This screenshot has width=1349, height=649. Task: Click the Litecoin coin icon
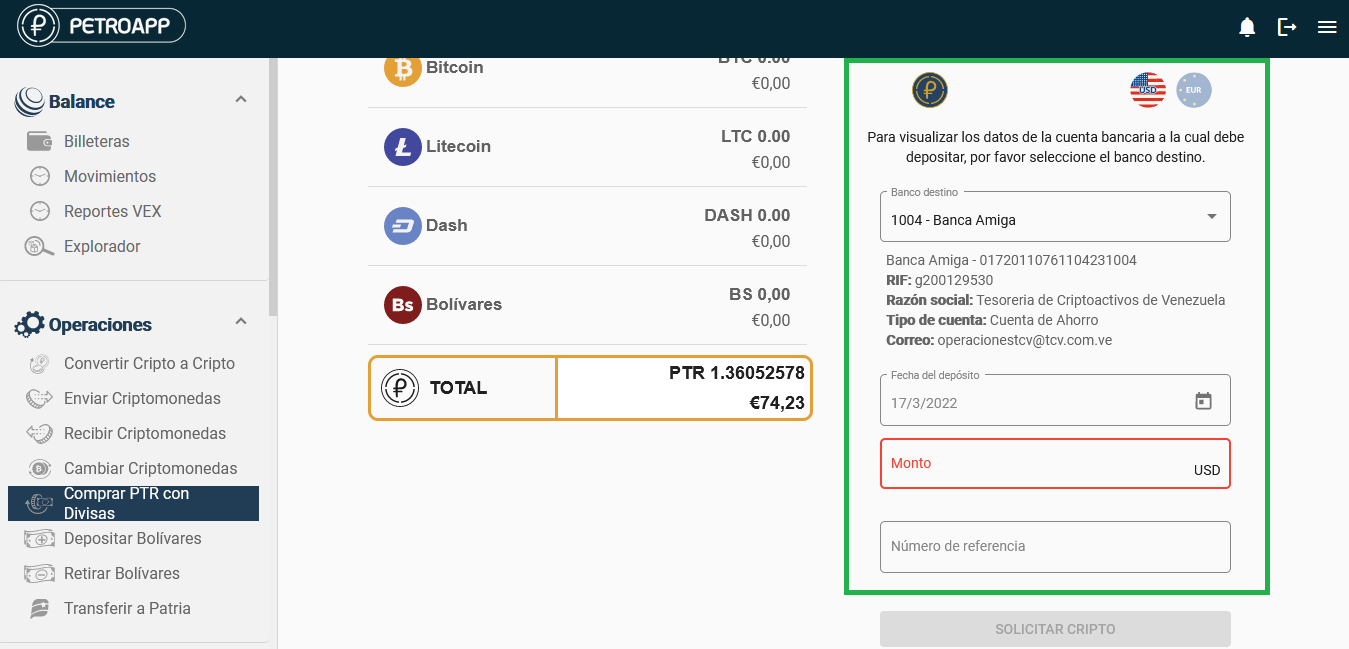(403, 147)
